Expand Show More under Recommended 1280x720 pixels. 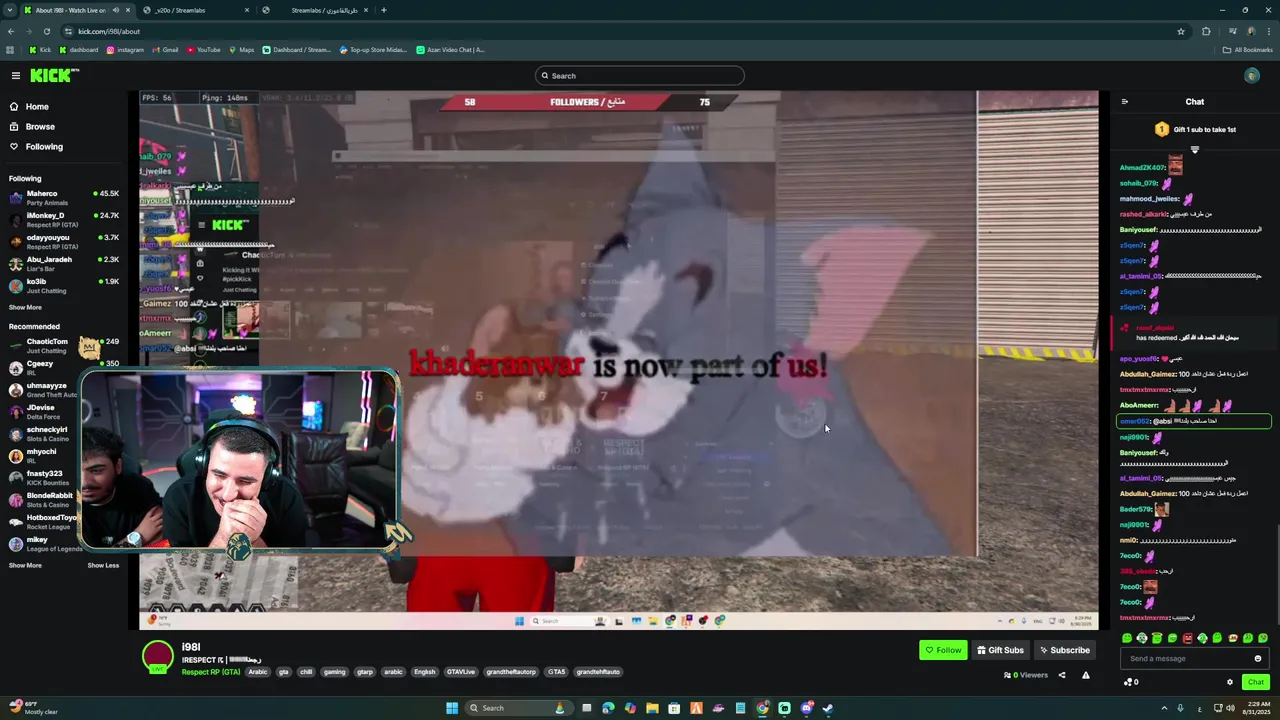[25, 566]
